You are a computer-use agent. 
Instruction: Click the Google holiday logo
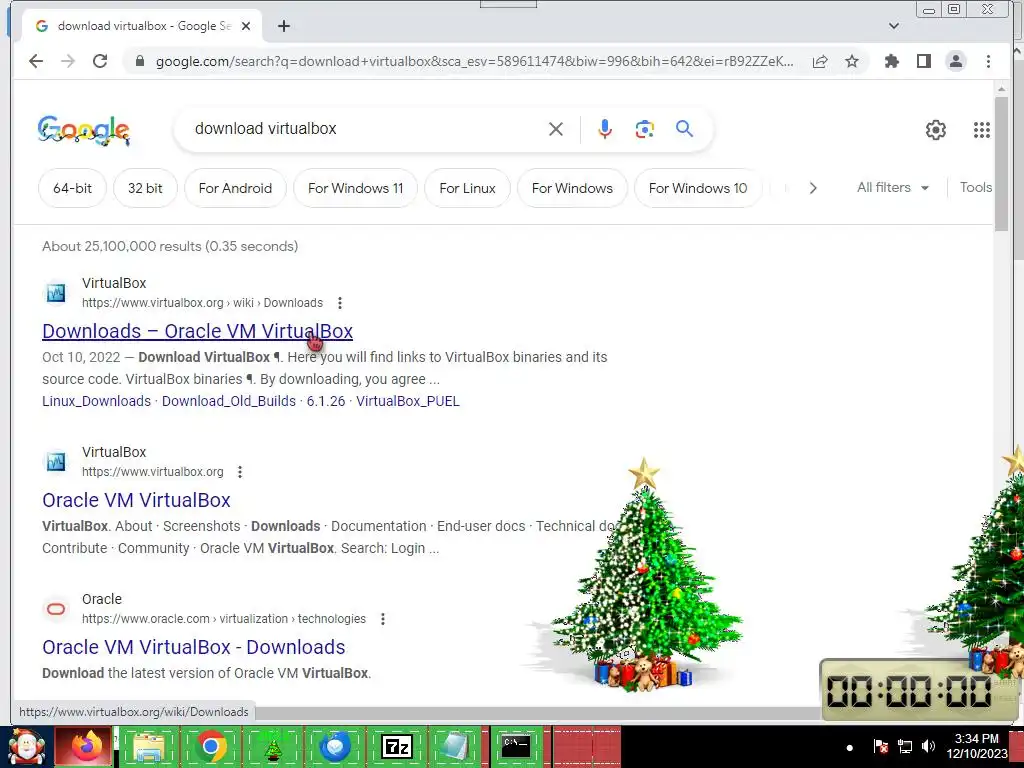click(84, 131)
